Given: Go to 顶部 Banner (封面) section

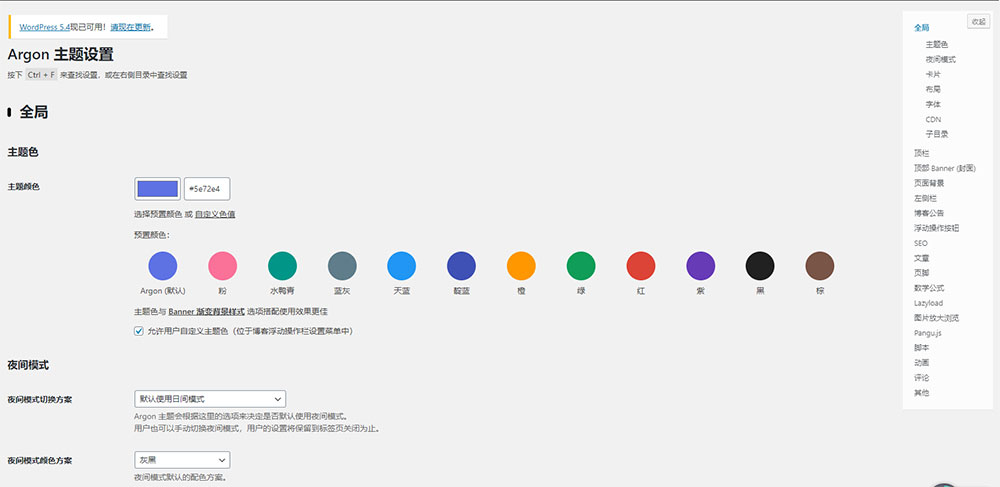Looking at the screenshot, I should 945,168.
